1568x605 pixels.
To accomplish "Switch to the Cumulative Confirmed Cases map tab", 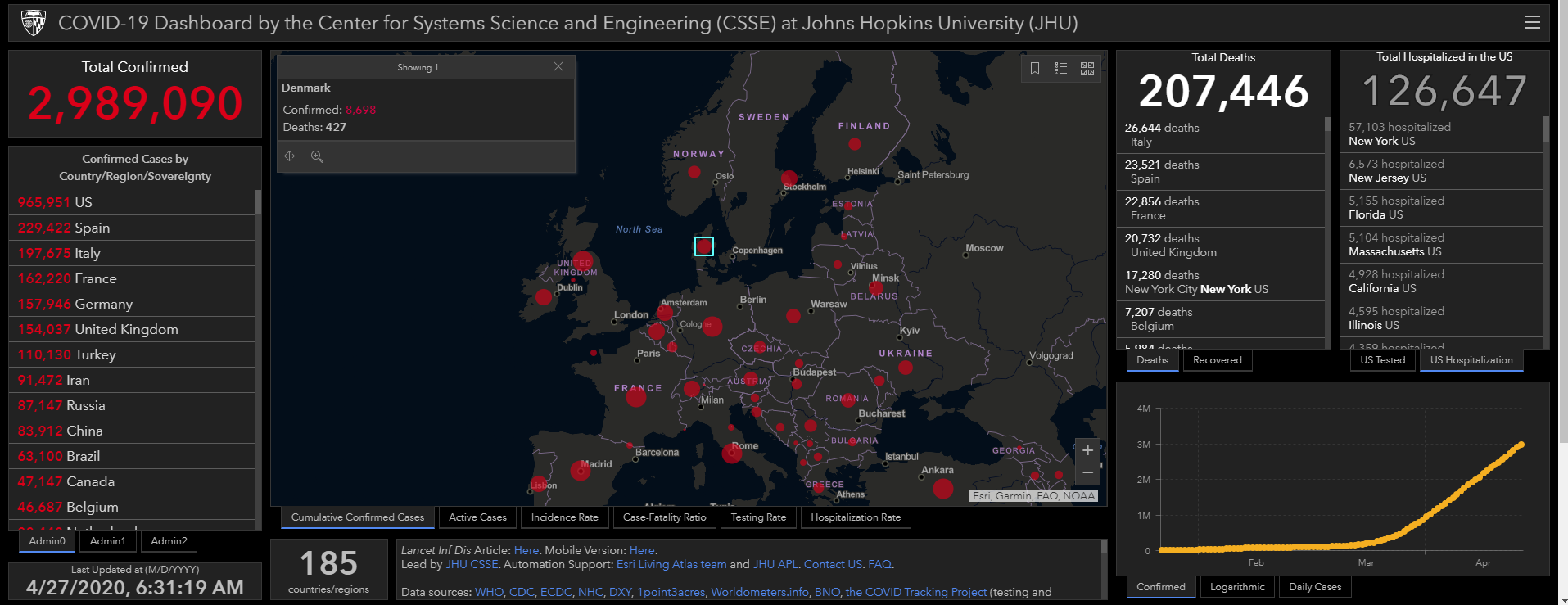I will point(358,517).
